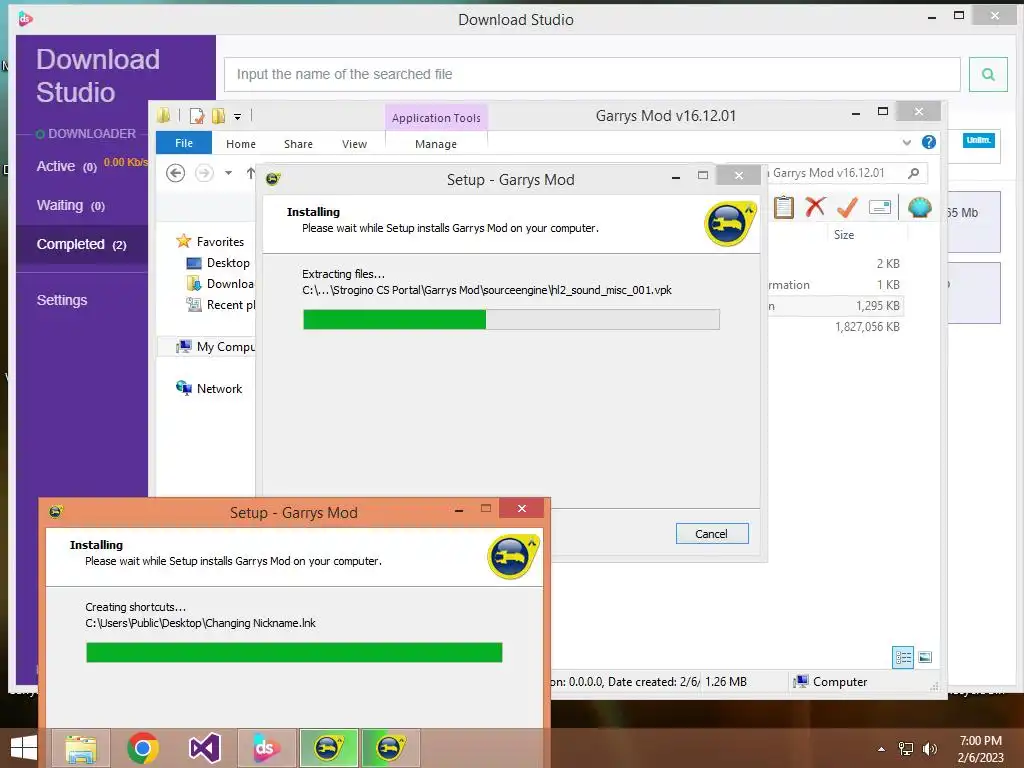Open Download Studio Settings
The image size is (1024, 768).
click(x=62, y=300)
